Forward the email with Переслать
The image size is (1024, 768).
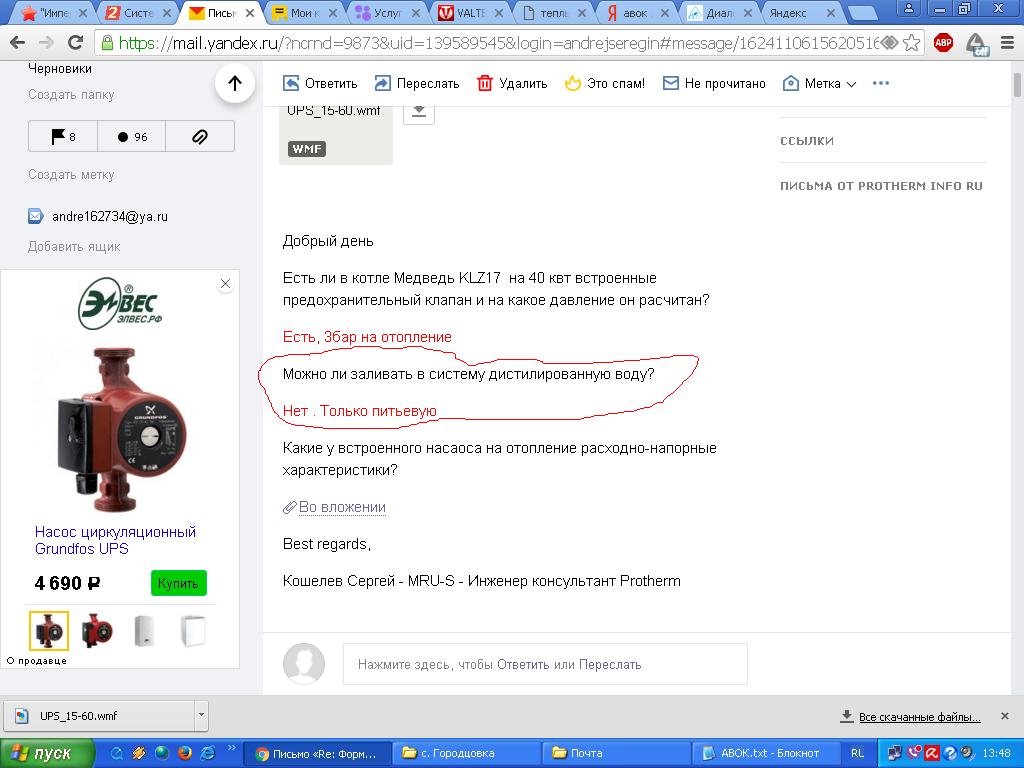(416, 84)
